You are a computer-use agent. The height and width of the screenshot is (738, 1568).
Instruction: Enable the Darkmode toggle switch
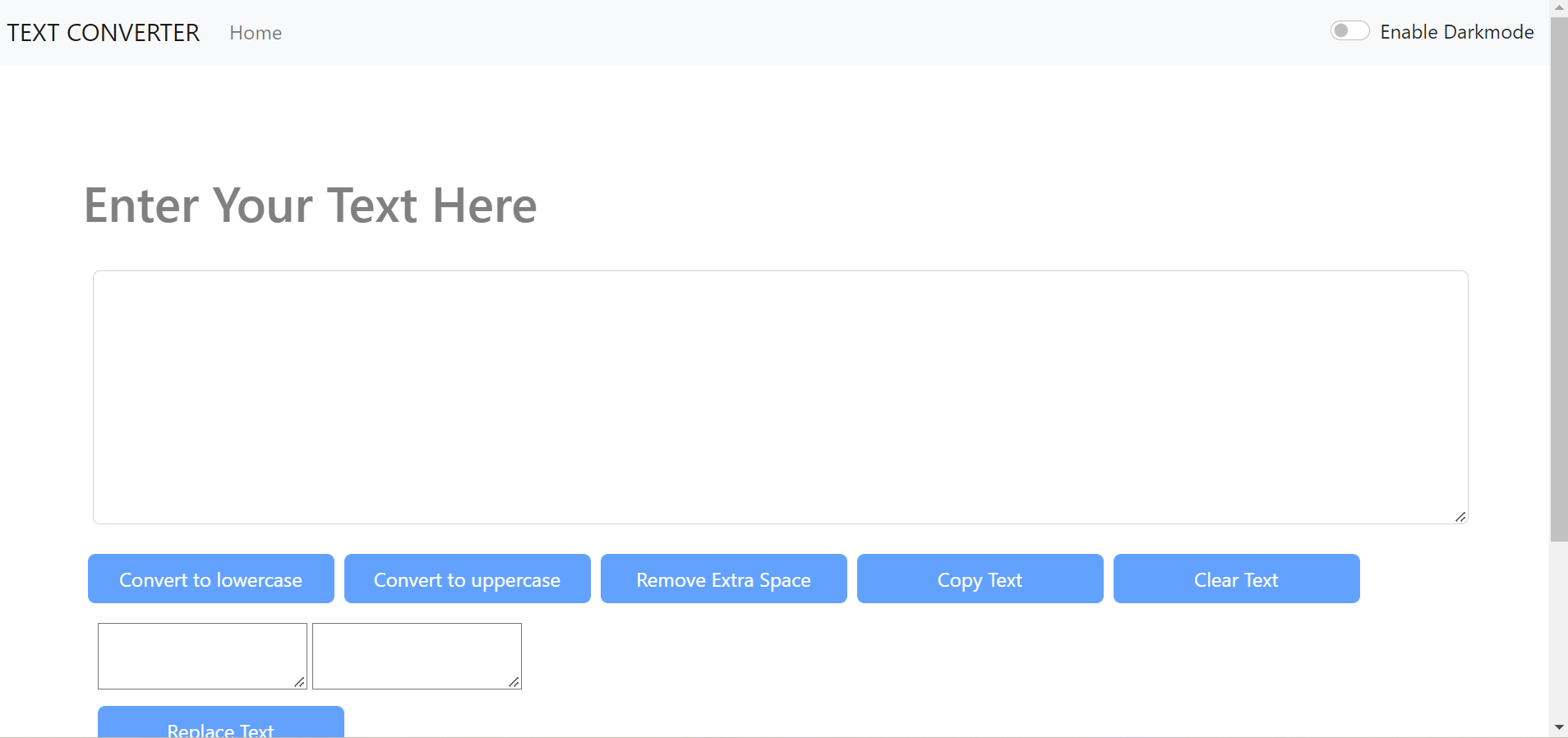1350,30
